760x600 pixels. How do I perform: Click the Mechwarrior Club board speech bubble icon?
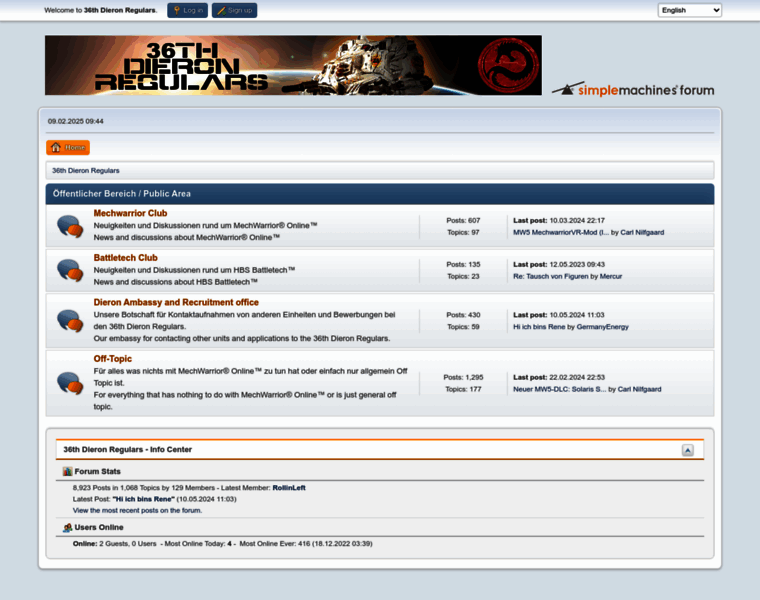point(70,226)
